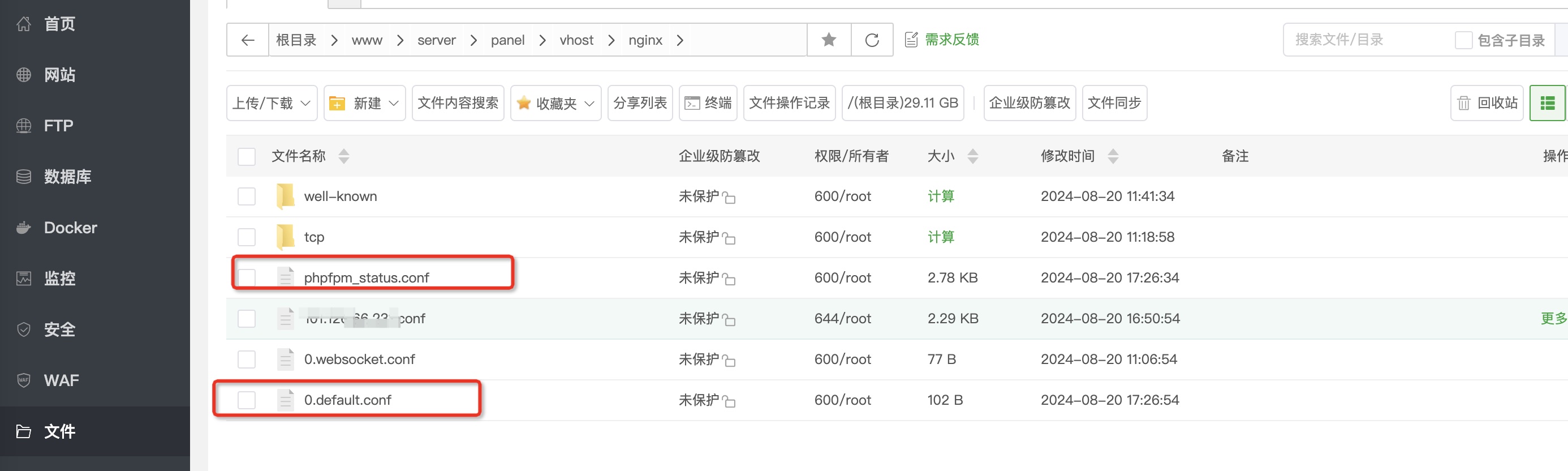Expand the 新建 dropdown
The width and height of the screenshot is (1568, 471).
(364, 103)
